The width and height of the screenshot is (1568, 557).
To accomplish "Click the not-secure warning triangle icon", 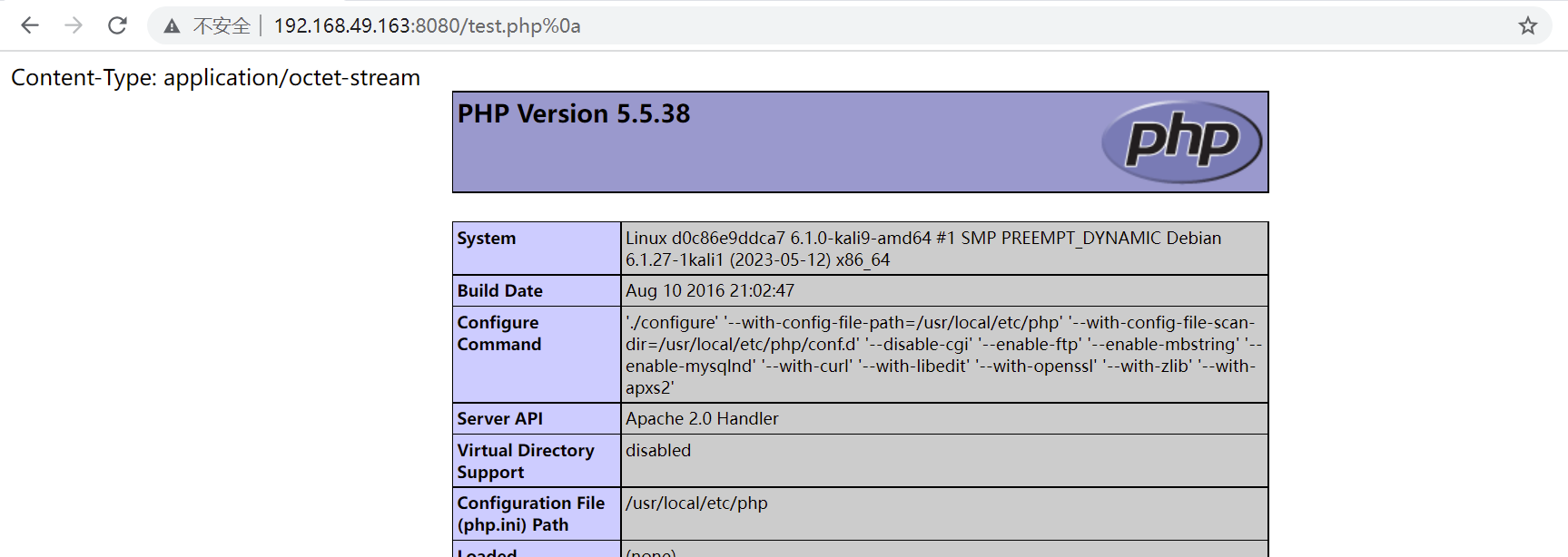I will tap(172, 26).
